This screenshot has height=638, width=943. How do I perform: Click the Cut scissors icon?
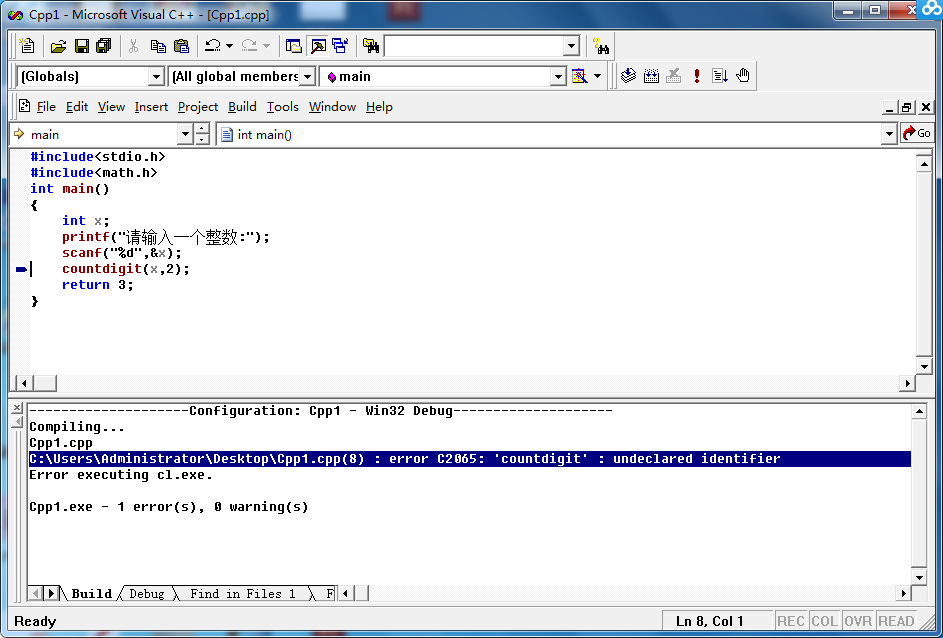pyautogui.click(x=134, y=46)
